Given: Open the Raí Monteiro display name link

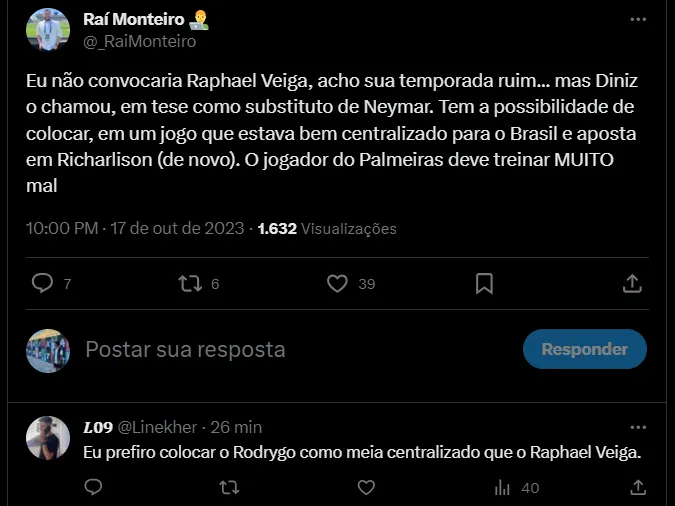Looking at the screenshot, I should pyautogui.click(x=139, y=19).
